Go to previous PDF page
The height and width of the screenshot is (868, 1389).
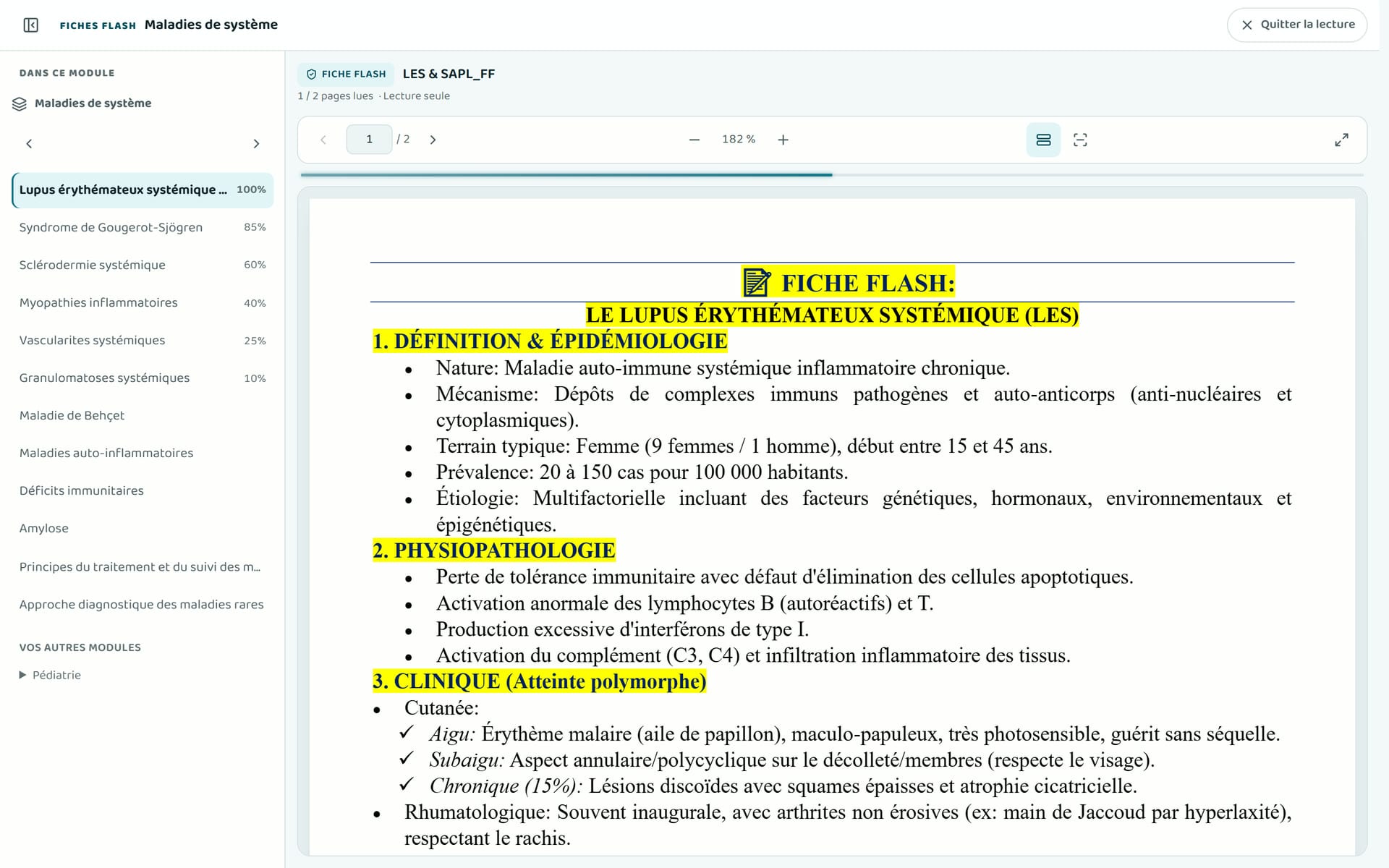[x=323, y=140]
